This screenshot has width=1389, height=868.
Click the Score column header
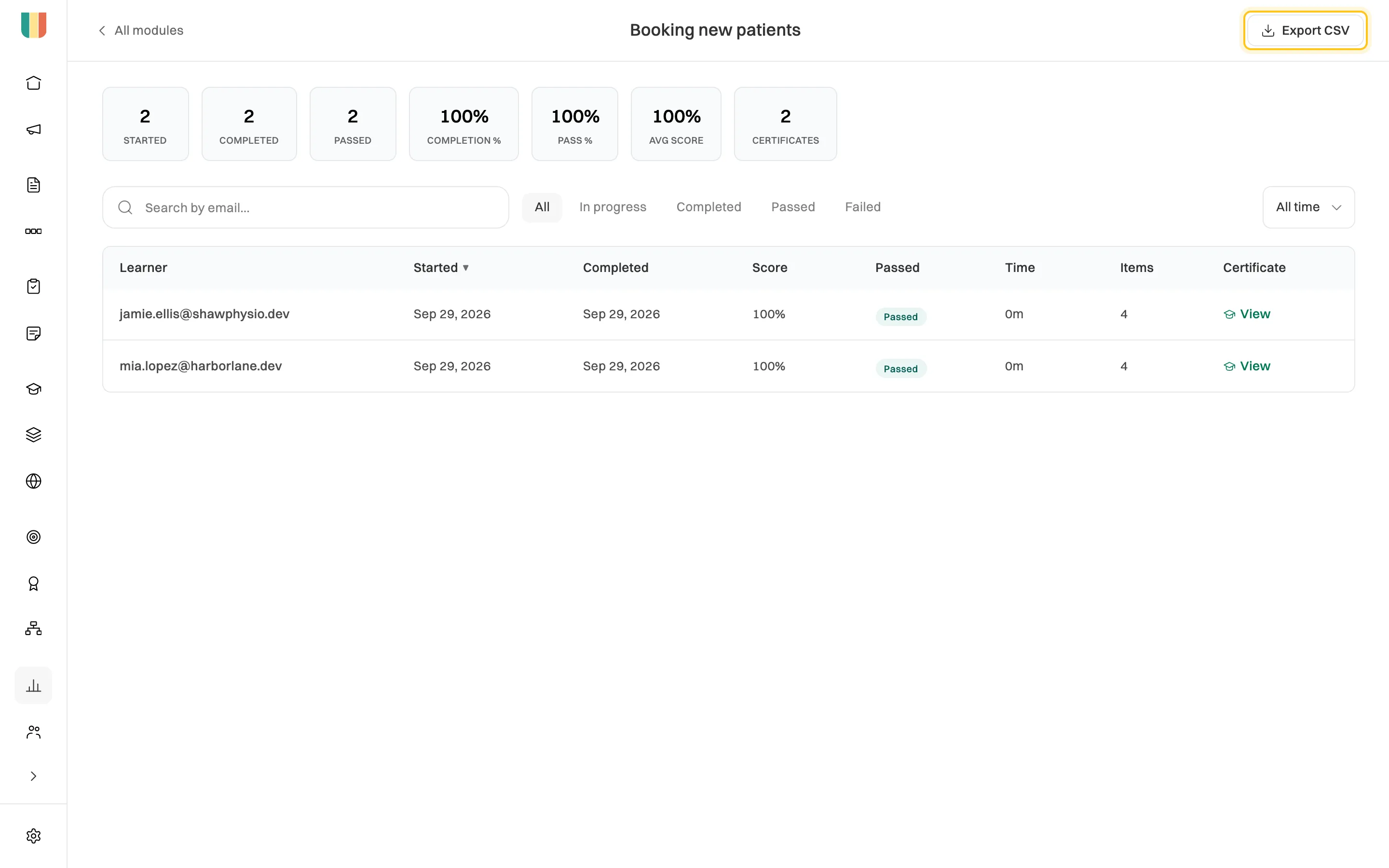pyautogui.click(x=770, y=268)
